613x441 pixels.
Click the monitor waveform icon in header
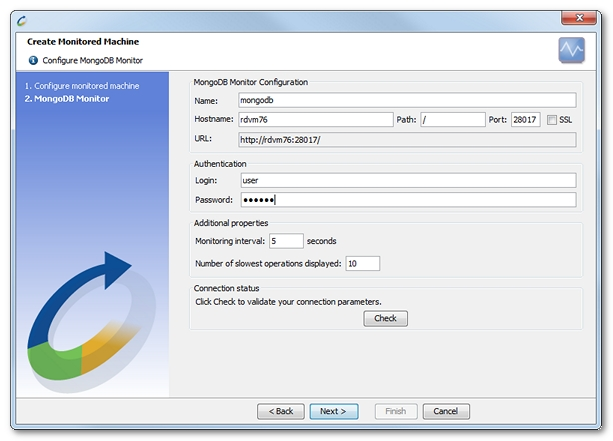(571, 50)
